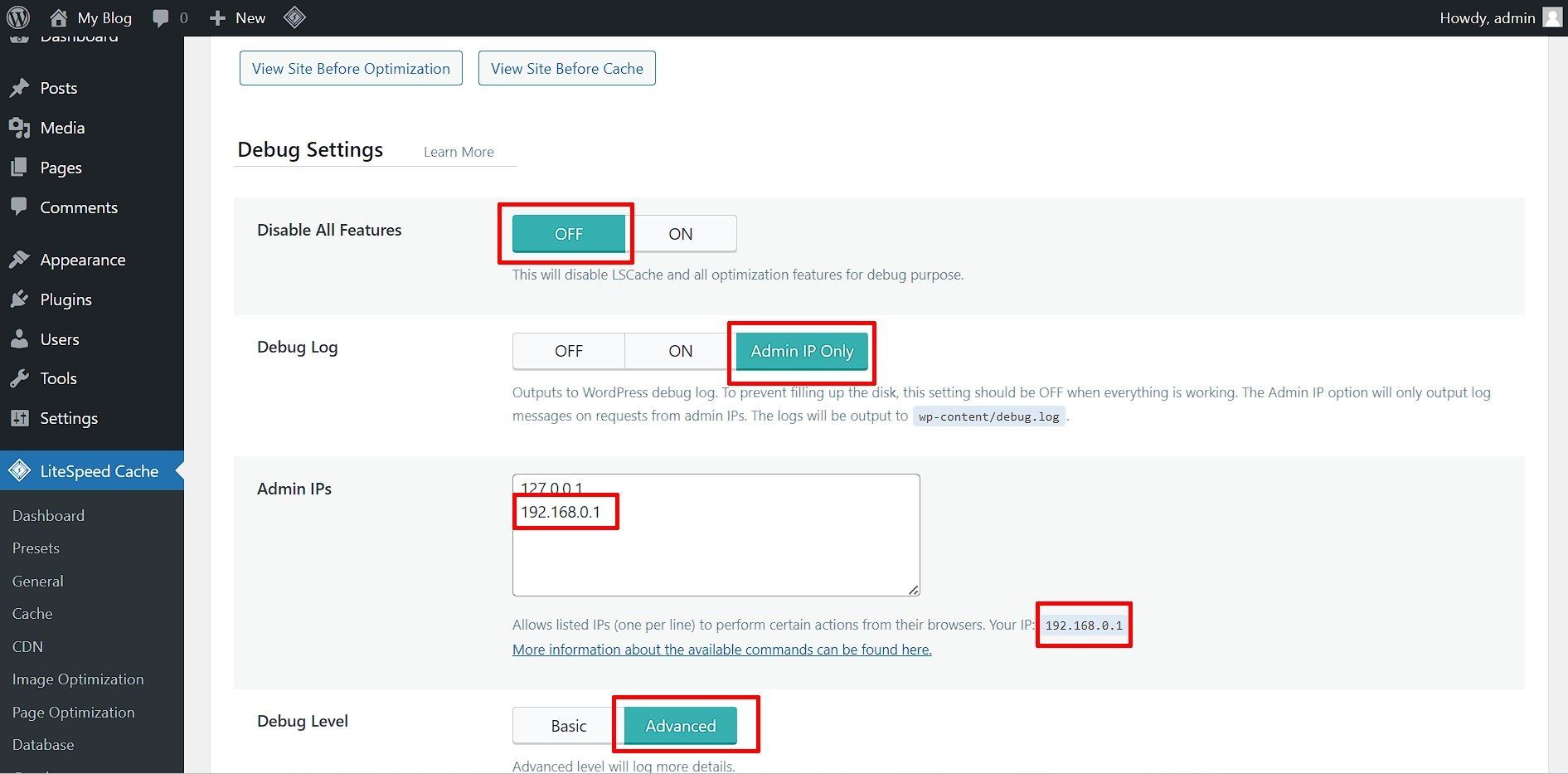Turn Debug Log OFF

point(568,351)
